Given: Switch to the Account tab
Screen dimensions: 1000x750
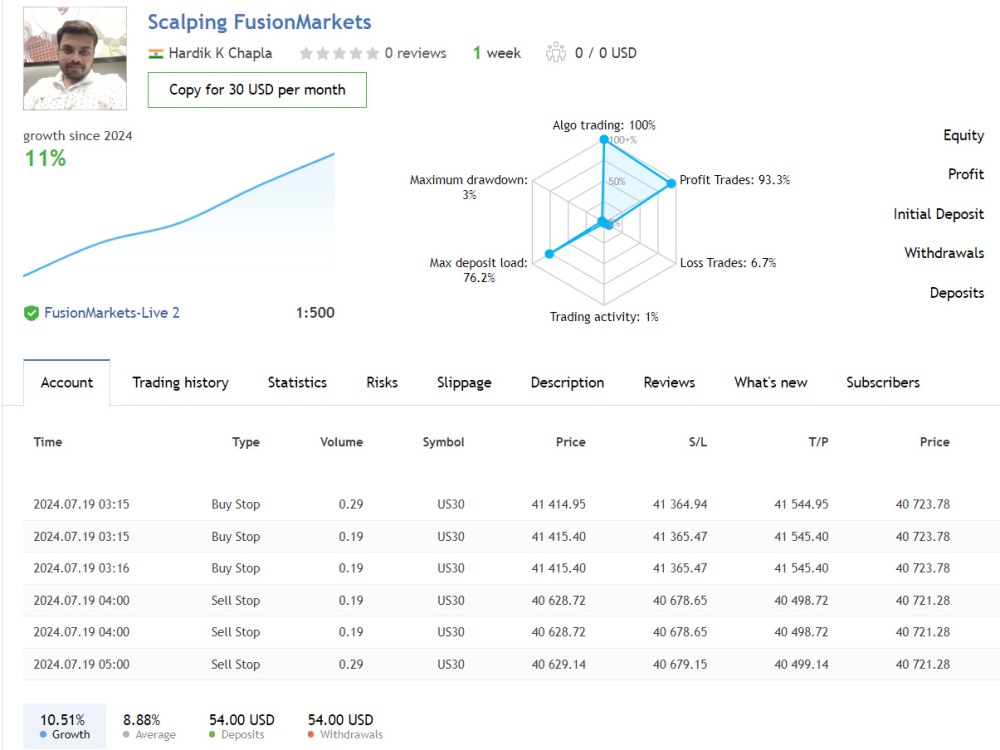Looking at the screenshot, I should [x=66, y=383].
